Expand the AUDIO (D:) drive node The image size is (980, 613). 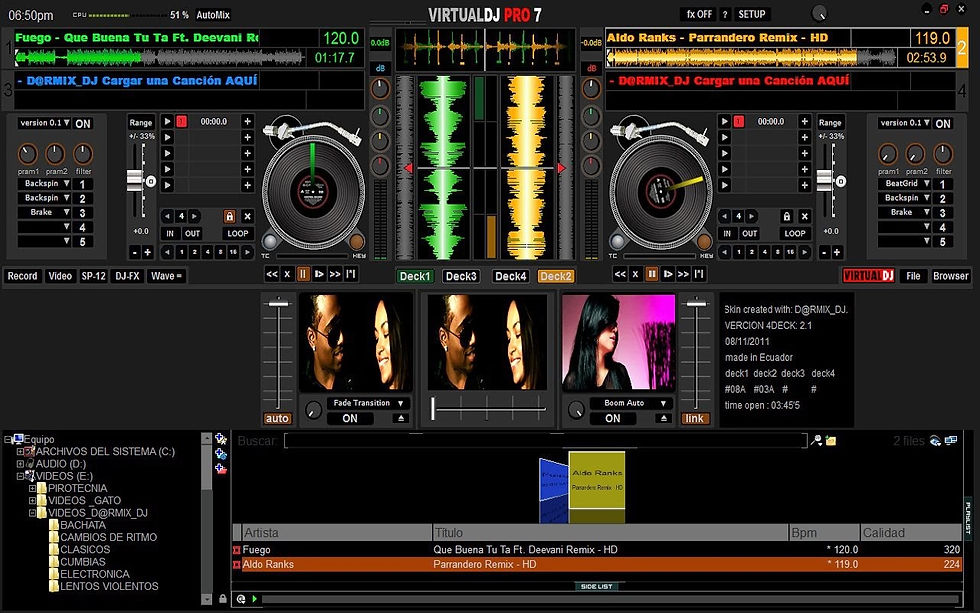(20, 464)
